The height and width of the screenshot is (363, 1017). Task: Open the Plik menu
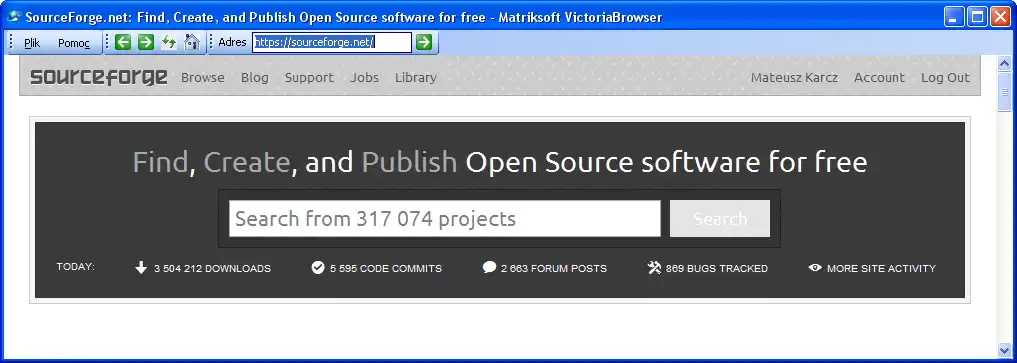click(x=32, y=43)
